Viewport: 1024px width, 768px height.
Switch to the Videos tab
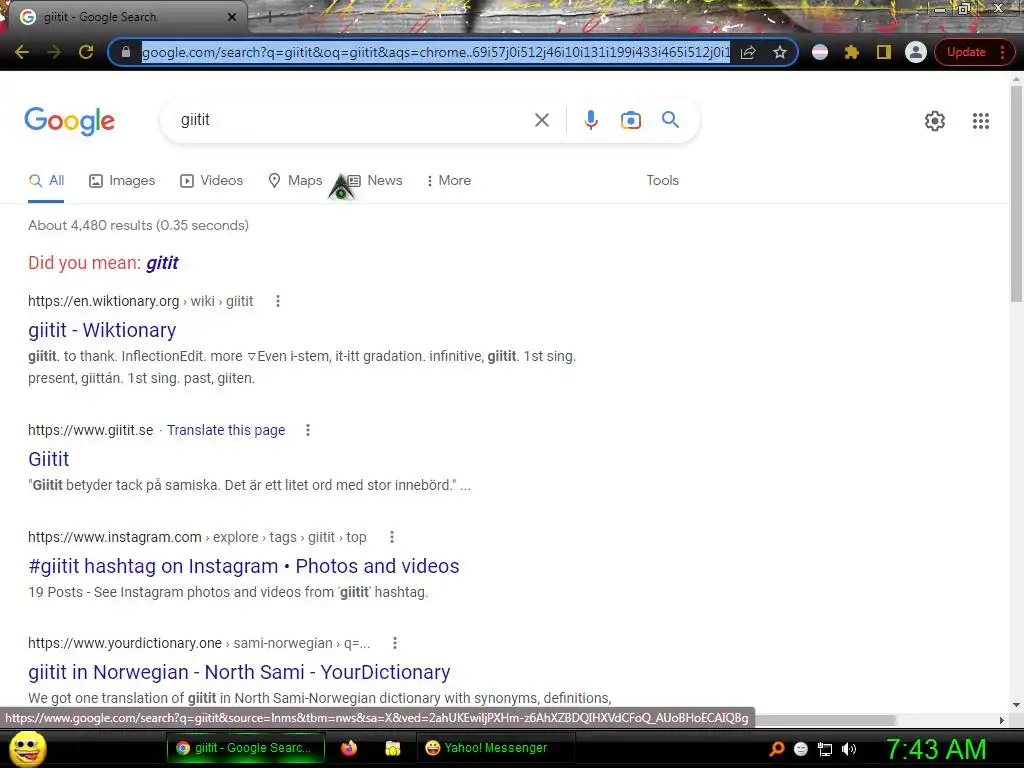212,181
